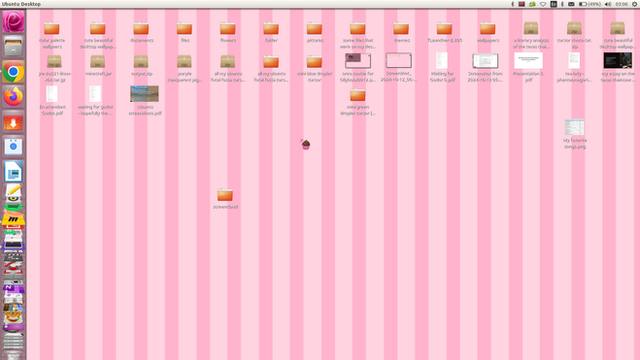Open the network indicator in top panel
Viewport: 640px width, 360px height.
pyautogui.click(x=543, y=4)
